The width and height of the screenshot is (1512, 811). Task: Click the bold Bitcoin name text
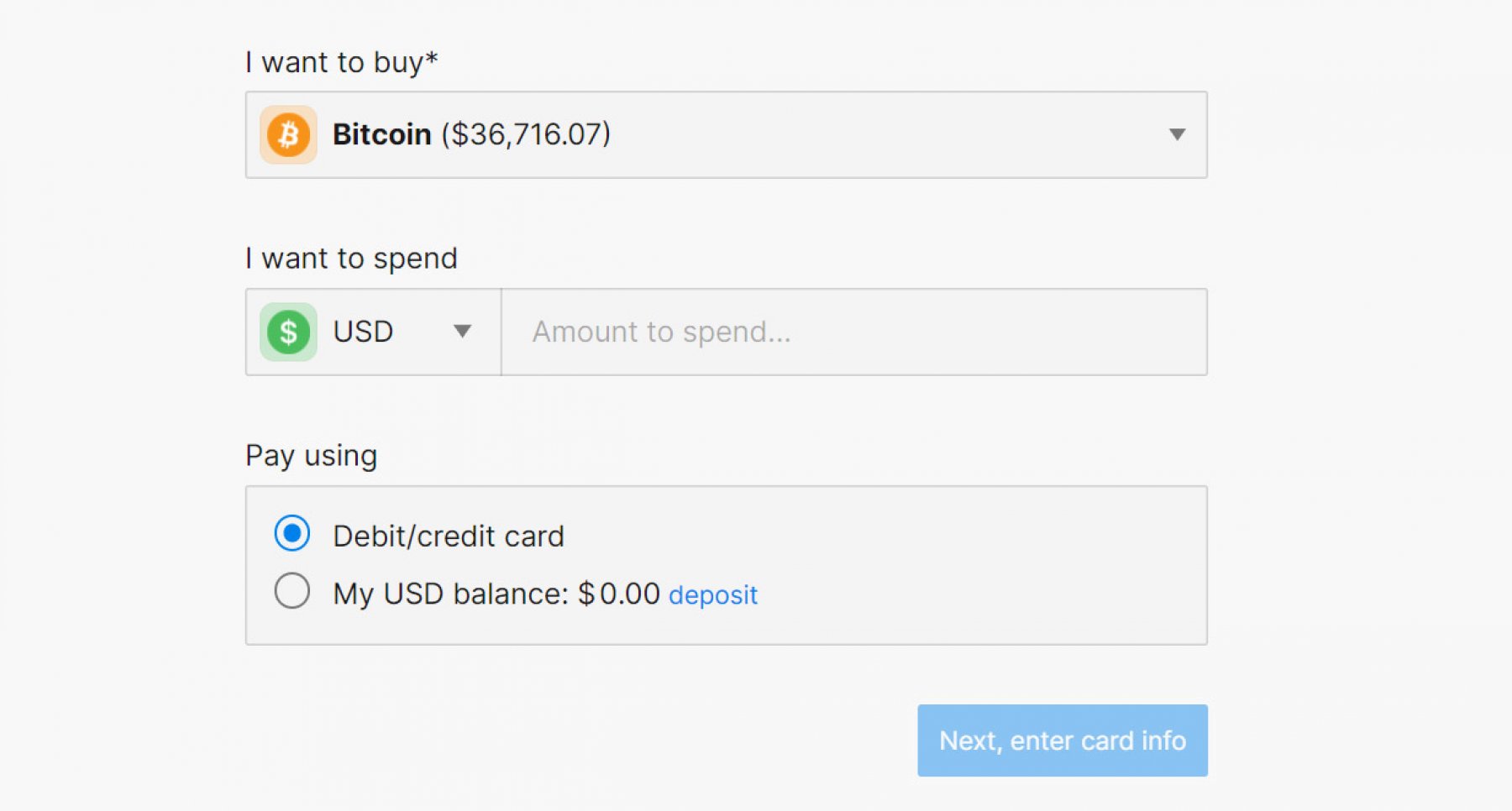381,134
